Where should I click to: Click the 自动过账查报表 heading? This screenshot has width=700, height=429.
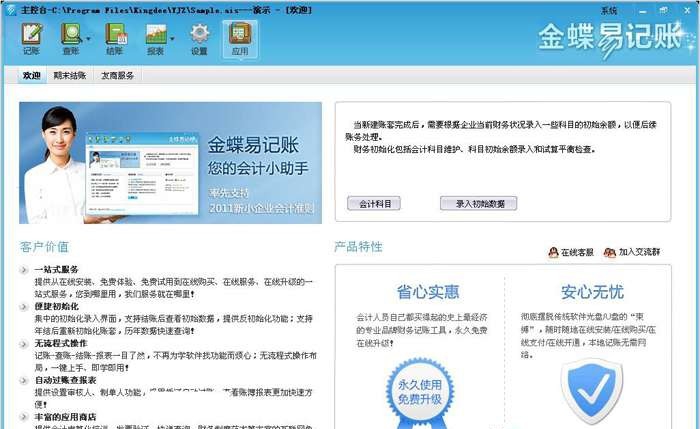pyautogui.click(x=66, y=380)
